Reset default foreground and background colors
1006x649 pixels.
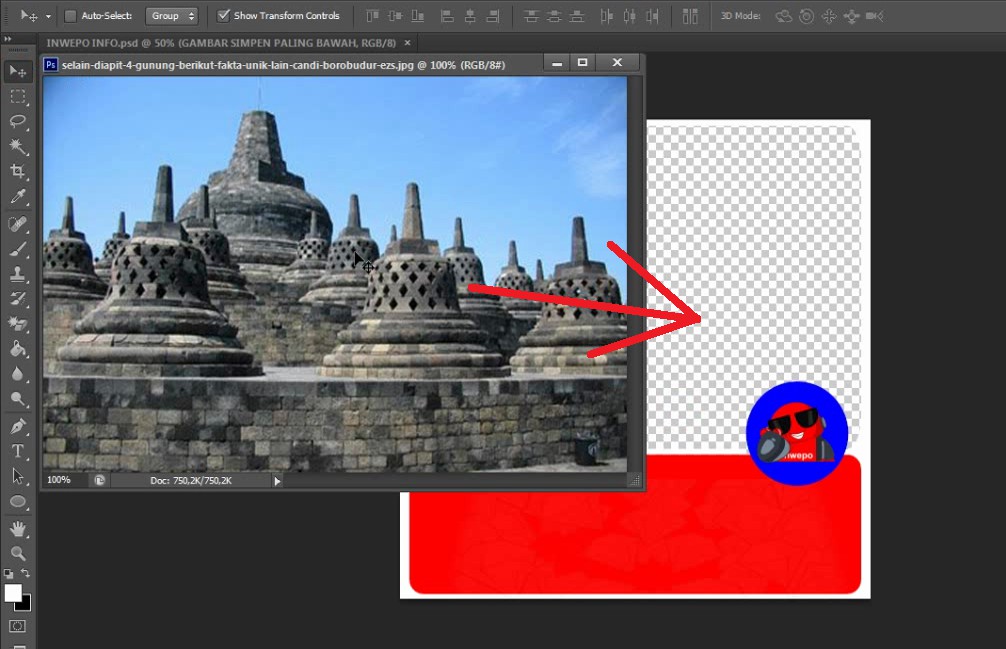[x=9, y=574]
